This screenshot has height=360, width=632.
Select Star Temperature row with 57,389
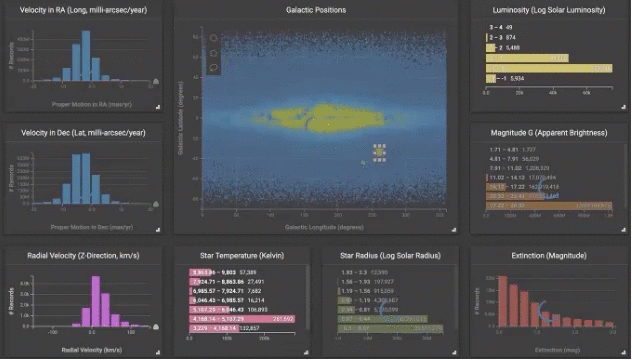[x=242, y=273]
